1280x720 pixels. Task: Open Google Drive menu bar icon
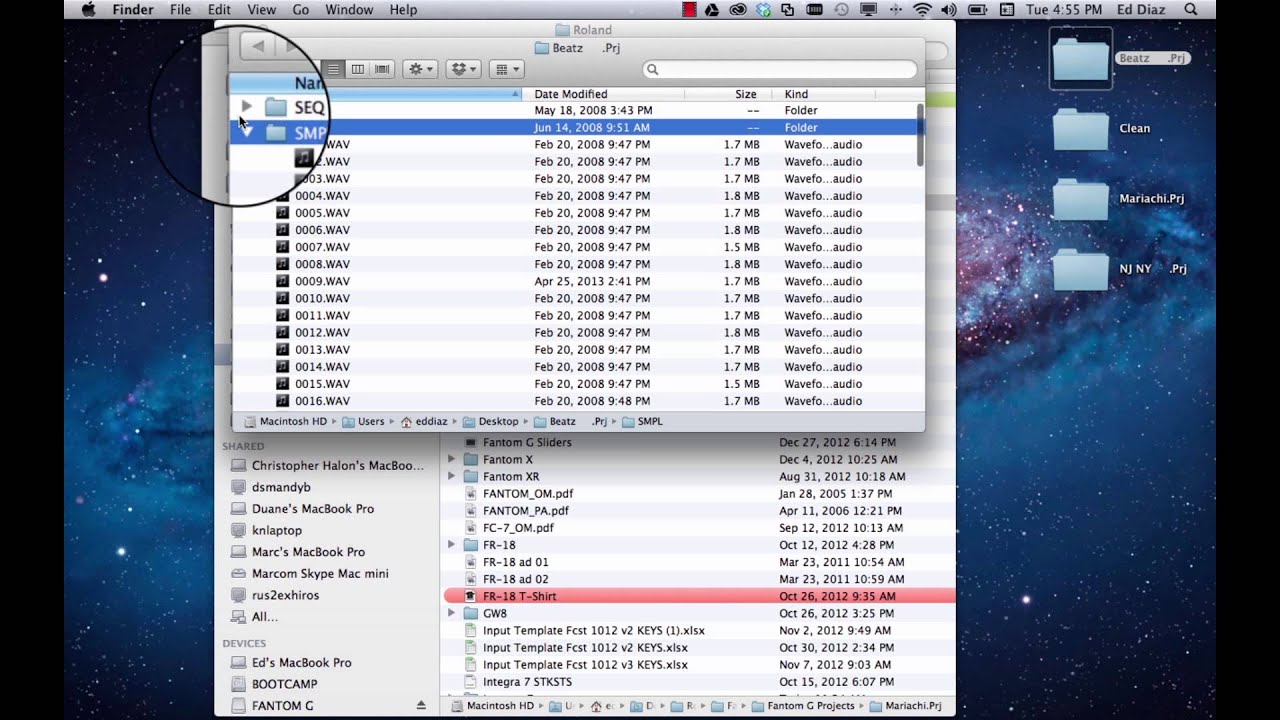(x=712, y=10)
